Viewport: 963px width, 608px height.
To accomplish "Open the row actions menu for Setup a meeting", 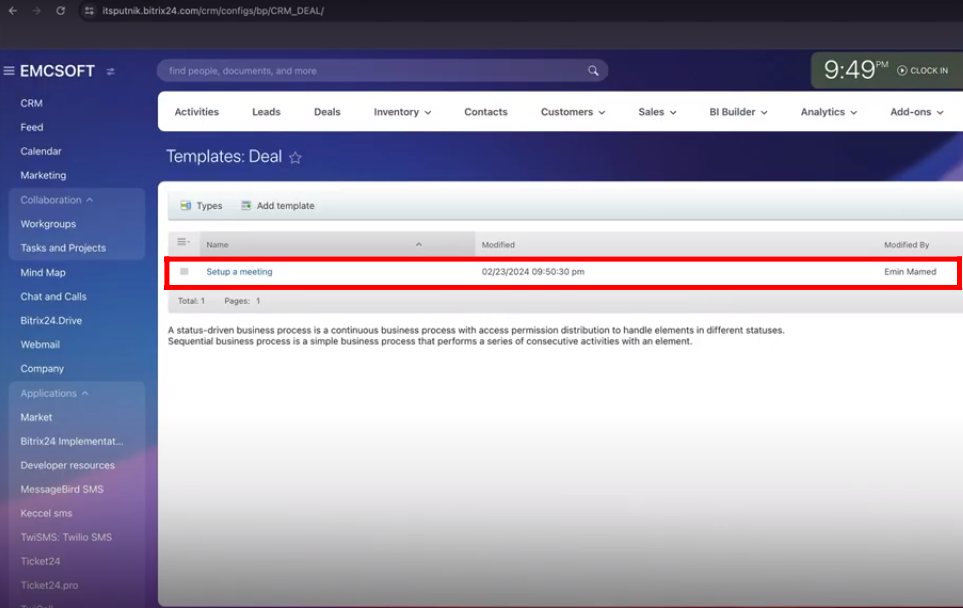I will (x=184, y=272).
